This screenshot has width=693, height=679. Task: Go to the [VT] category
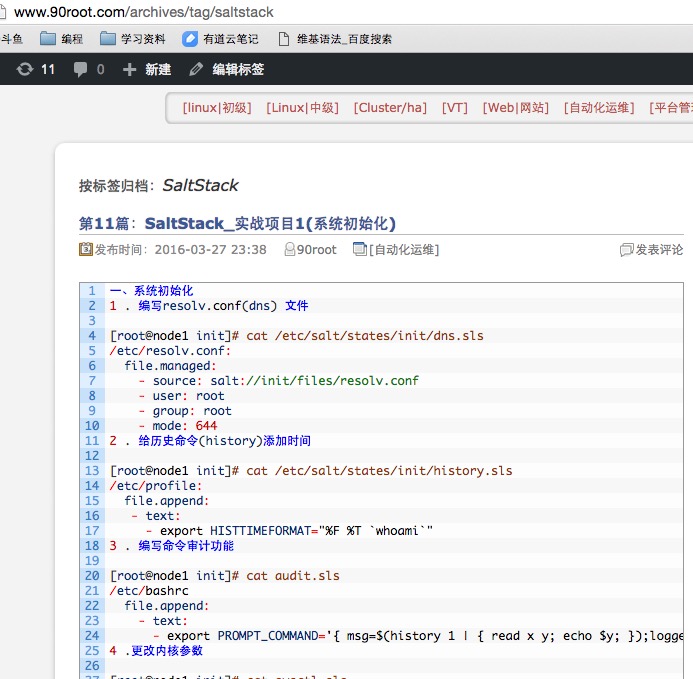pyautogui.click(x=455, y=108)
